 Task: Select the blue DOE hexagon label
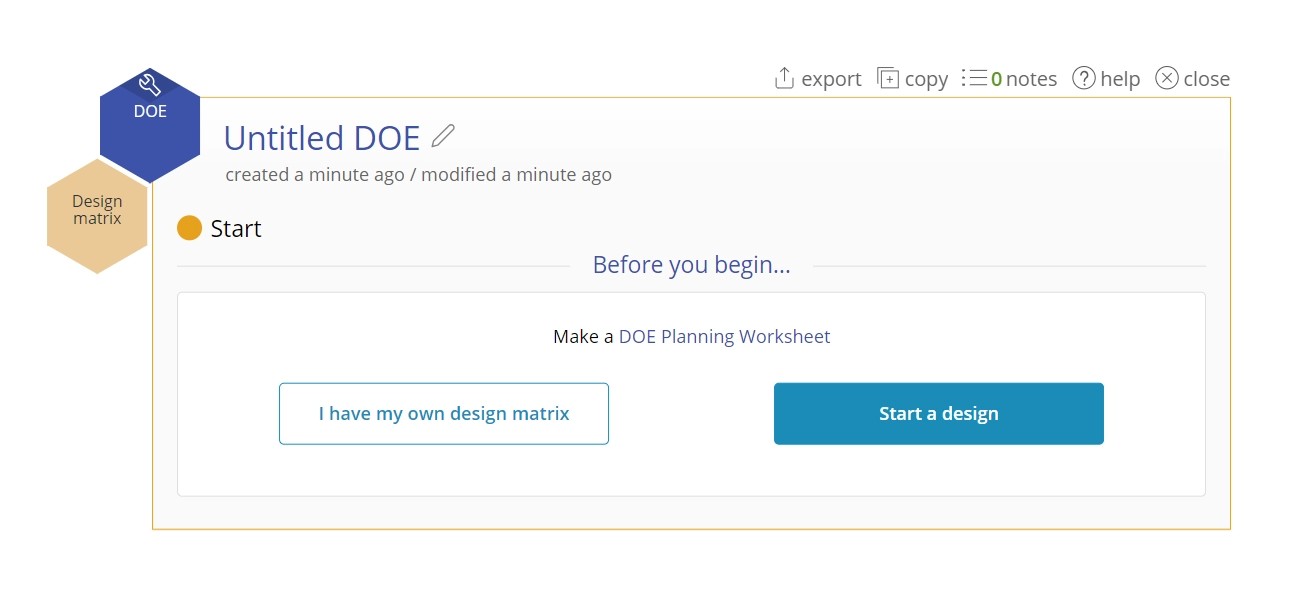[150, 111]
